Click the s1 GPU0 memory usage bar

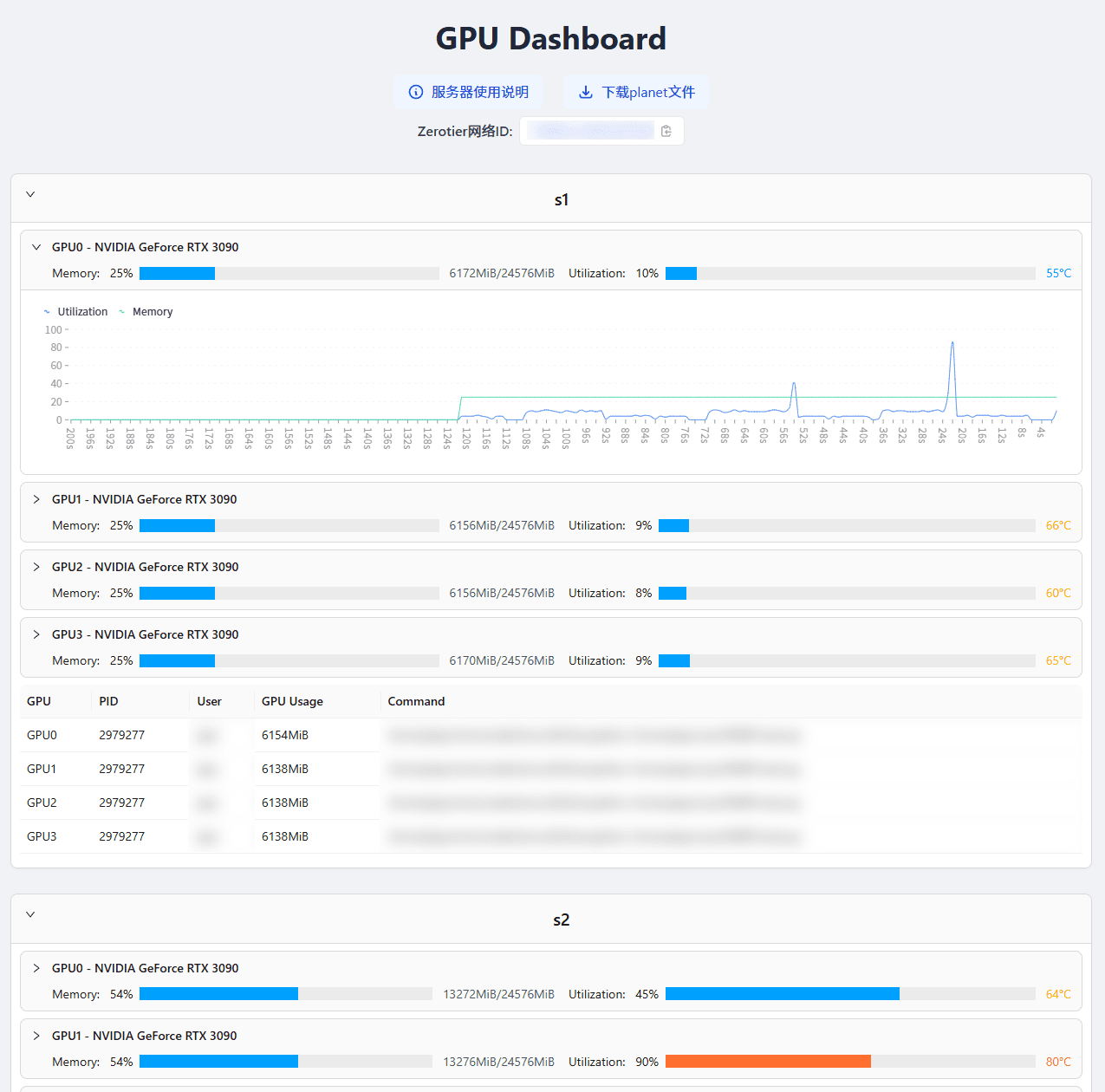(289, 273)
